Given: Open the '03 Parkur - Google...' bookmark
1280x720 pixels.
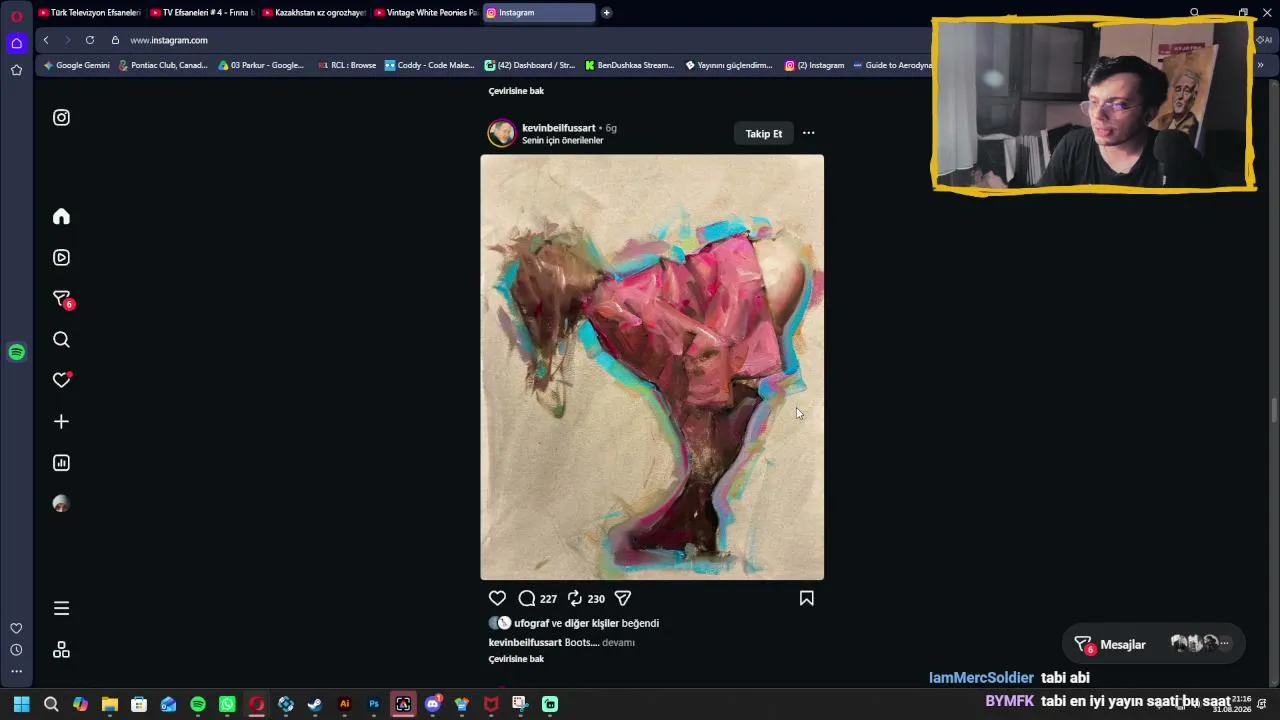Looking at the screenshot, I should [x=261, y=65].
